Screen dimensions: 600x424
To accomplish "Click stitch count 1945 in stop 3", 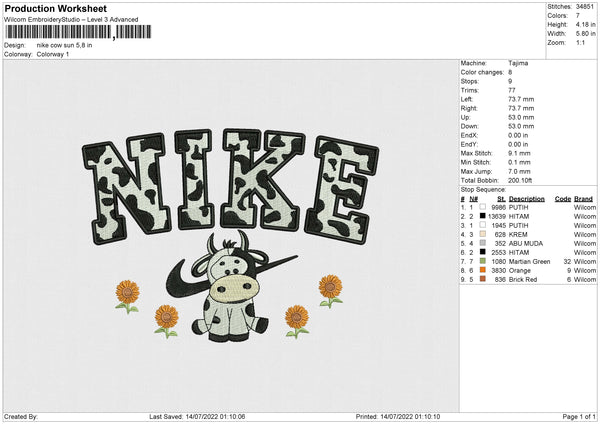I will pos(499,225).
